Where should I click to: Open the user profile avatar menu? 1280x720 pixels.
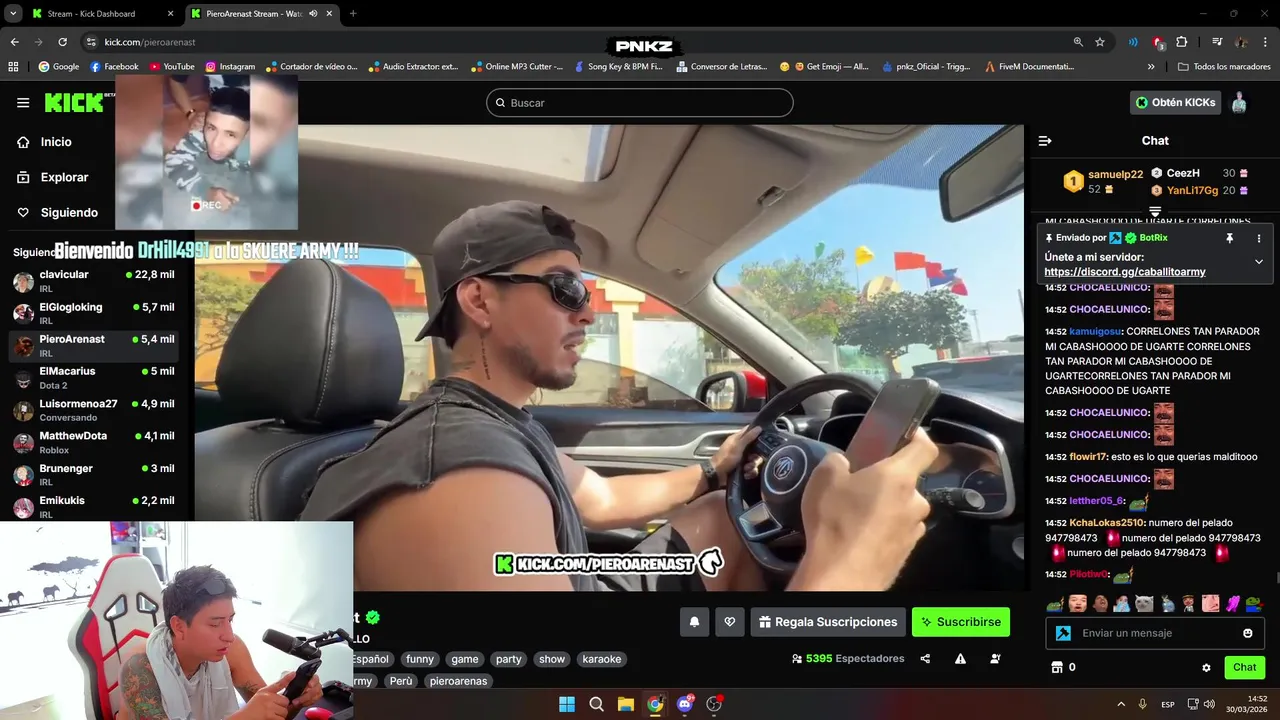(x=1239, y=102)
